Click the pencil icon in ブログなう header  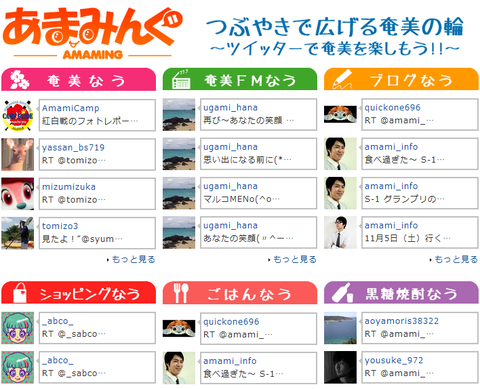342,80
